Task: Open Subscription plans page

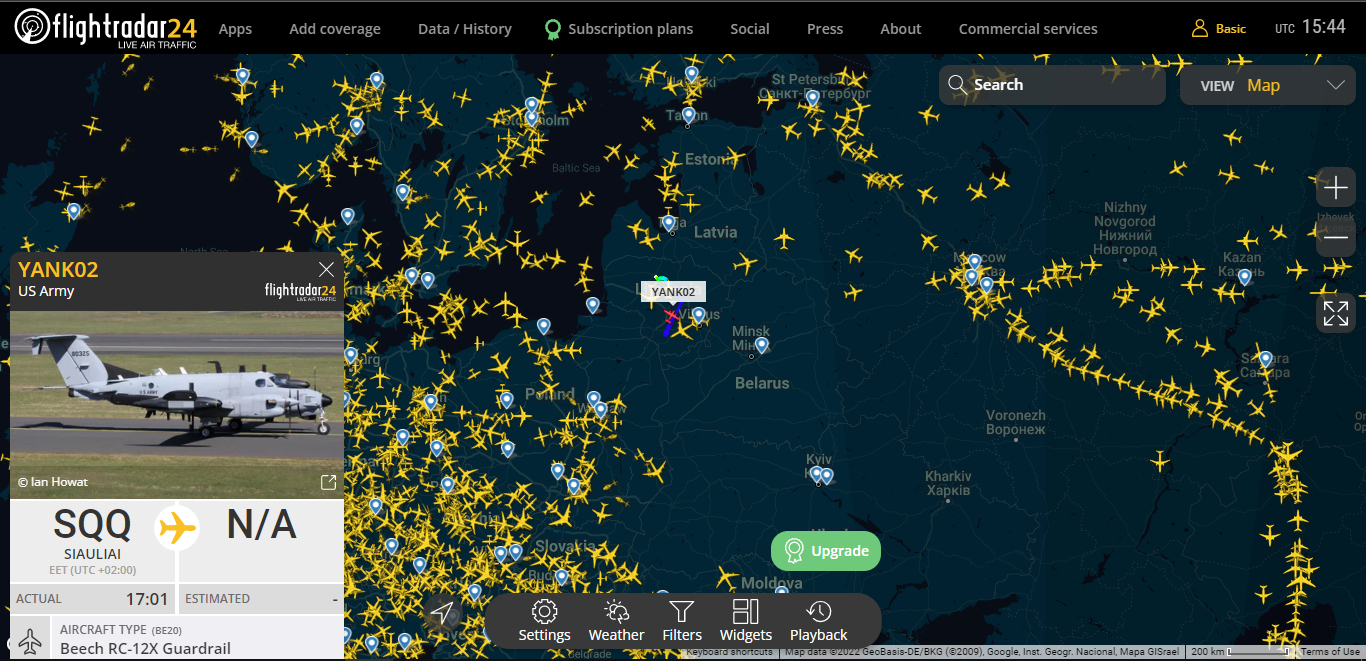Action: tap(630, 29)
